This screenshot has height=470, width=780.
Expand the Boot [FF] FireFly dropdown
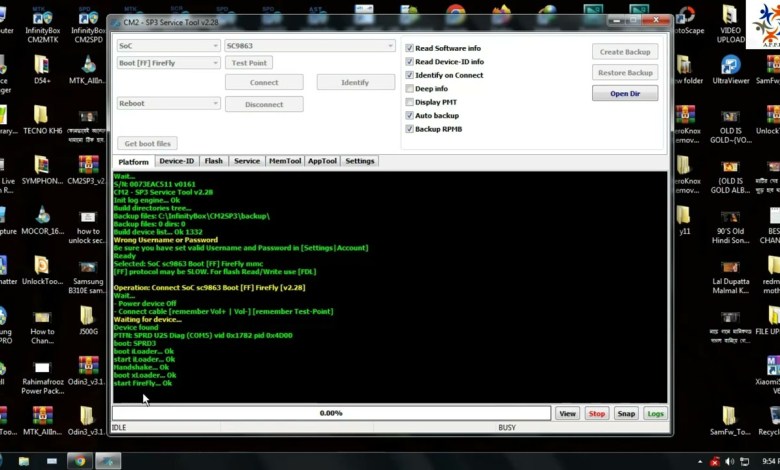[x=168, y=63]
